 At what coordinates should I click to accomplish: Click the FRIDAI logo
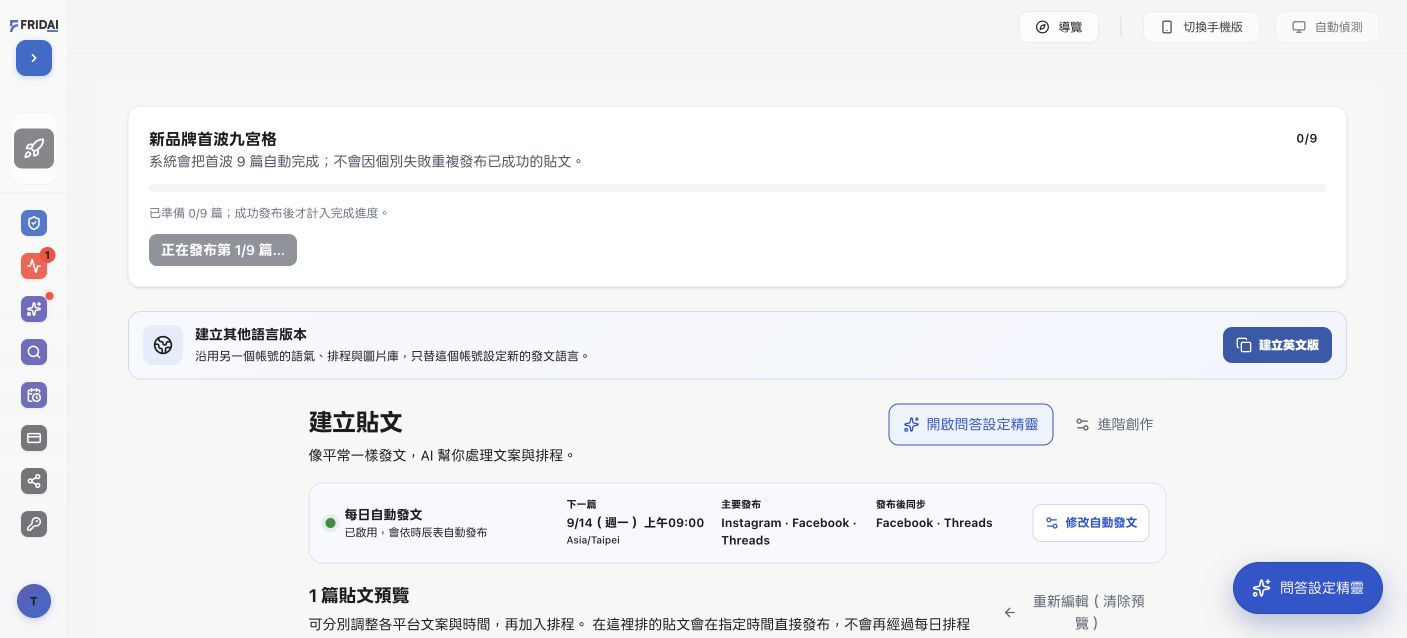tap(34, 25)
